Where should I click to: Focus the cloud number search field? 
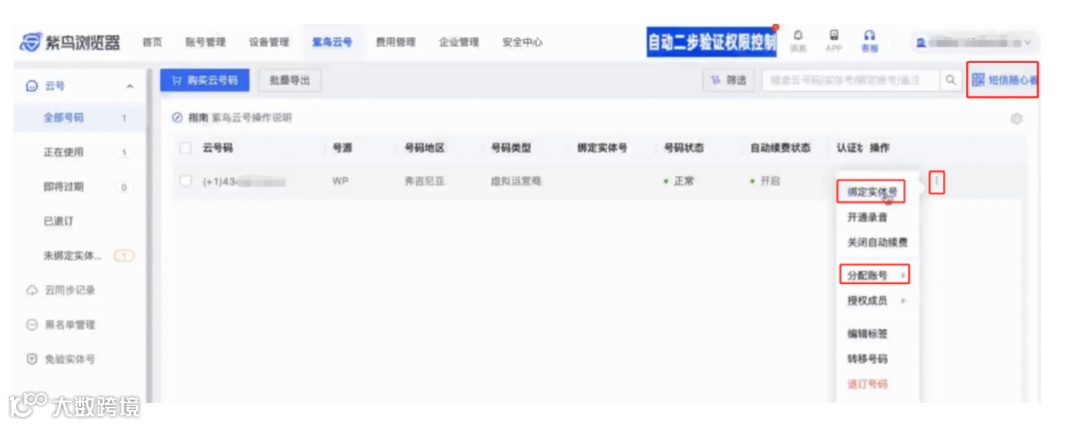pos(851,81)
